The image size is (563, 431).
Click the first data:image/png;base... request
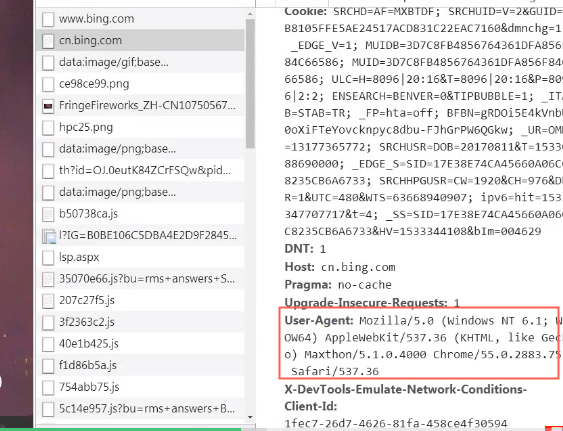(x=140, y=149)
